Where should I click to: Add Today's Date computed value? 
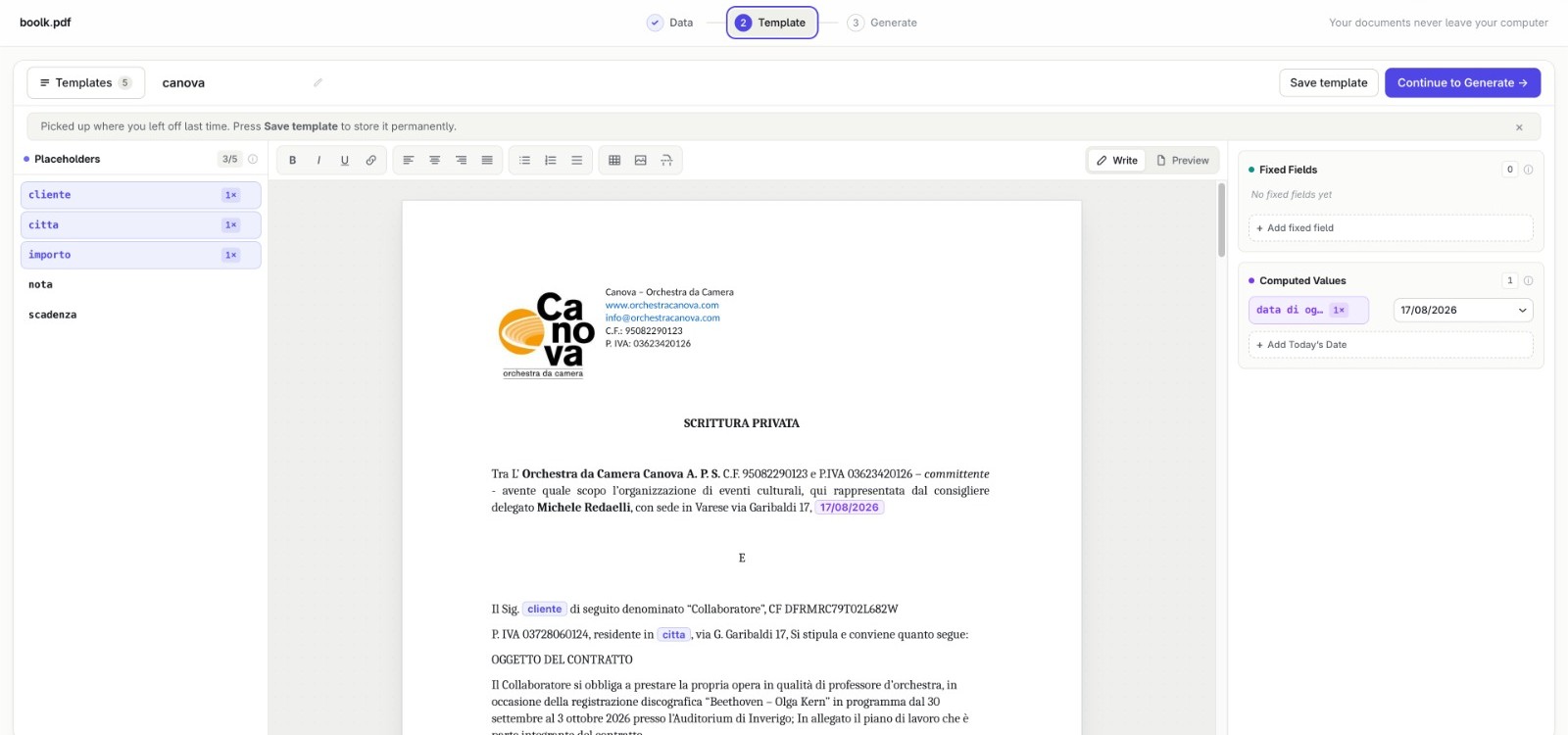tap(1391, 345)
